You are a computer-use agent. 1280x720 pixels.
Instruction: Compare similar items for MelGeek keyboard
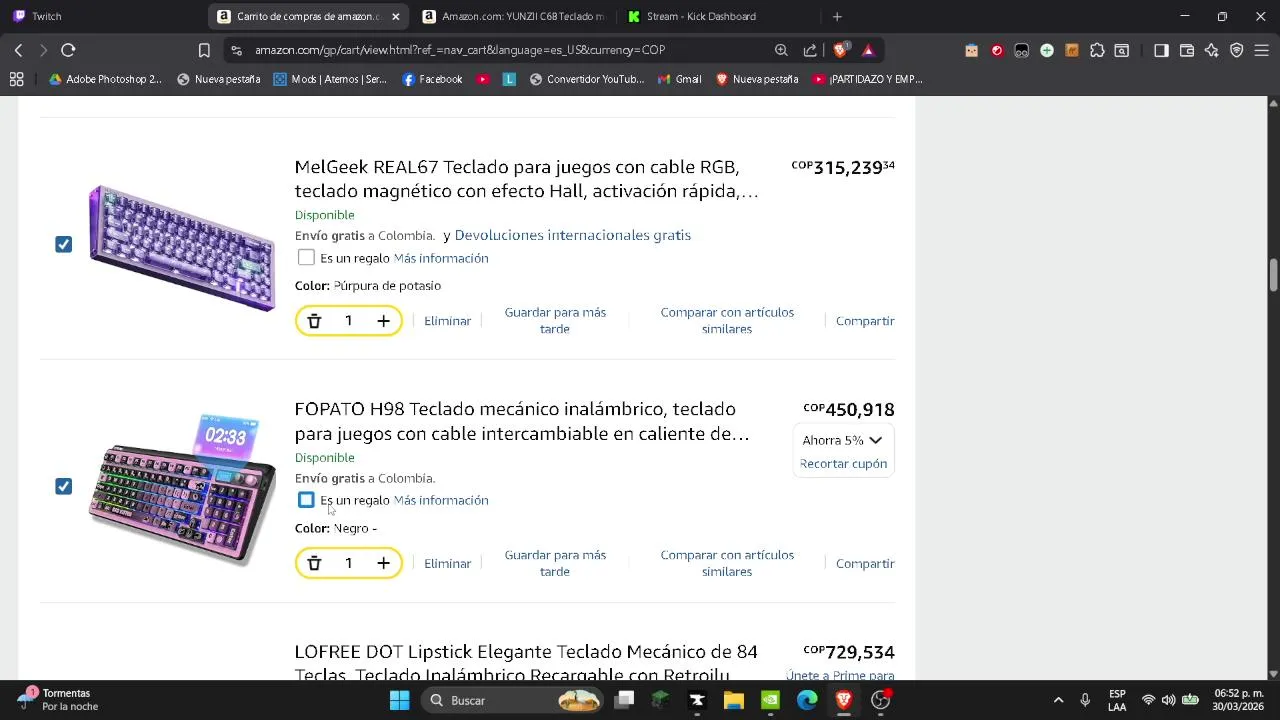[727, 321]
